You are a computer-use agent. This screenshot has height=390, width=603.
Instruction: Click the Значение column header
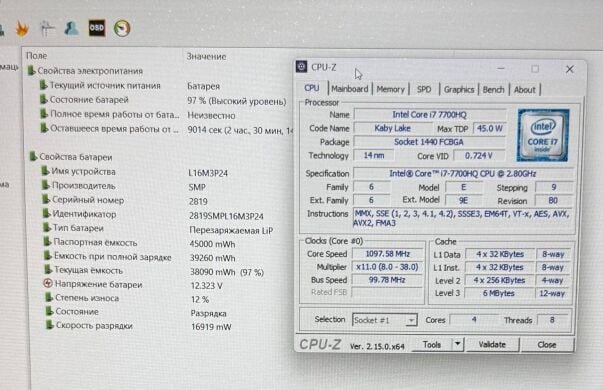pyautogui.click(x=207, y=57)
